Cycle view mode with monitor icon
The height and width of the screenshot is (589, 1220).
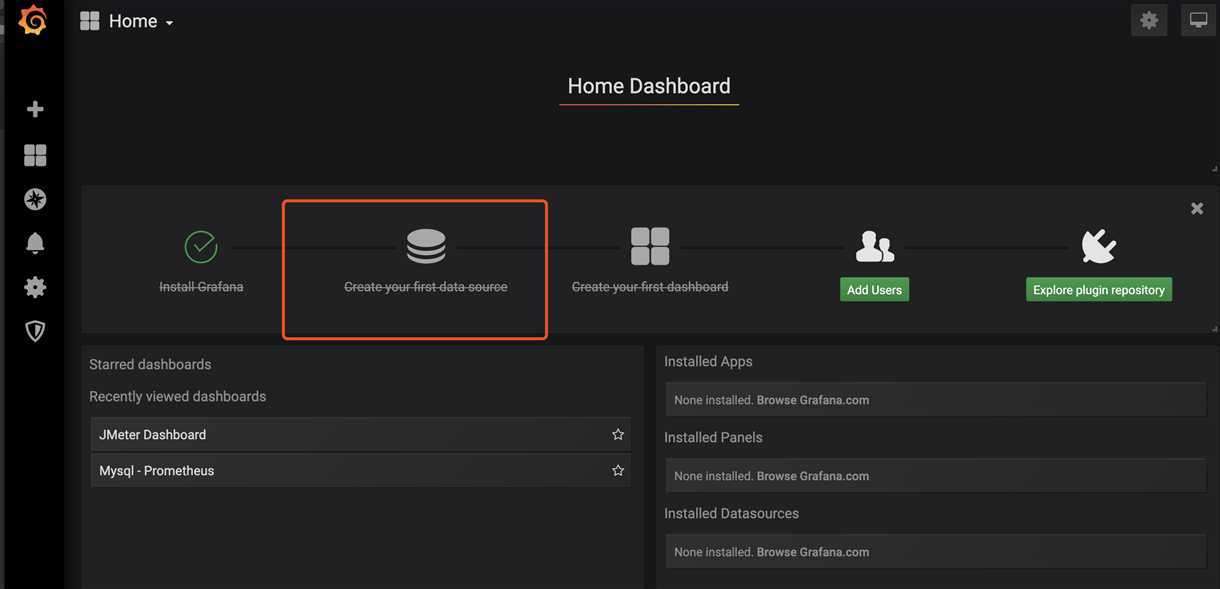(1198, 20)
